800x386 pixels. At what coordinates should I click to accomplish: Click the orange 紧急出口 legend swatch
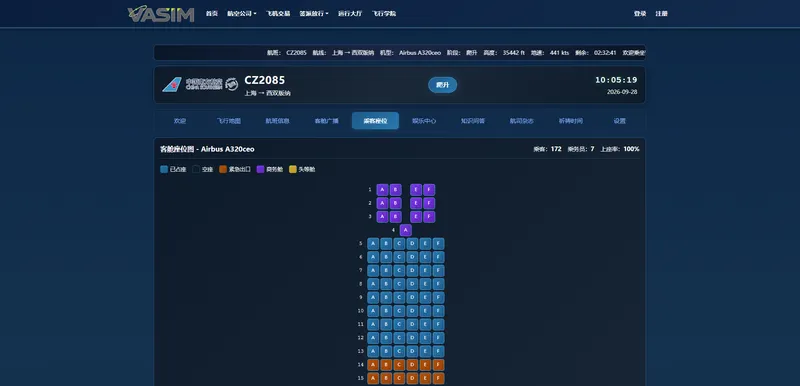[x=223, y=169]
